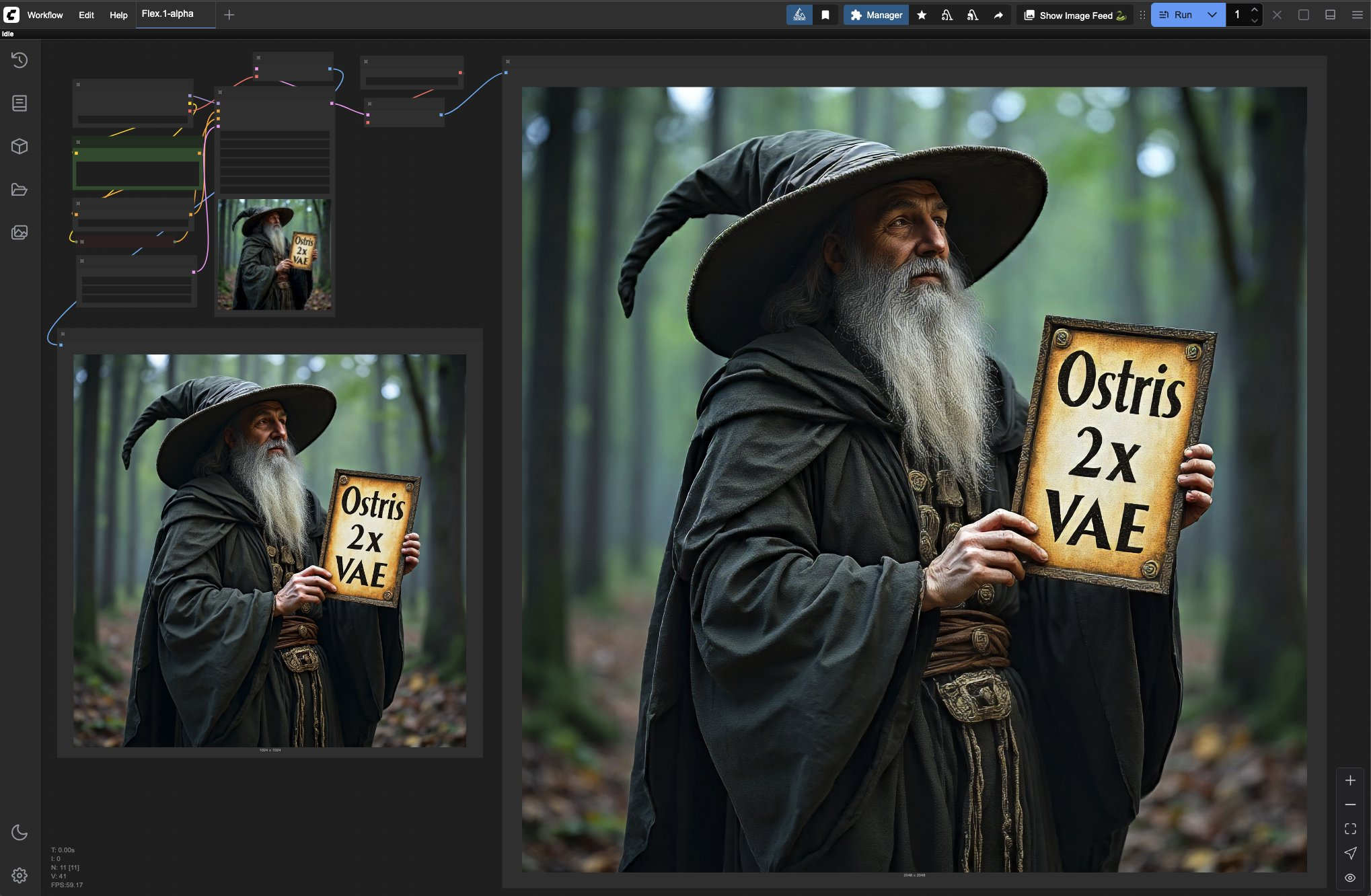Collapse the large image preview node dot

pyautogui.click(x=508, y=61)
